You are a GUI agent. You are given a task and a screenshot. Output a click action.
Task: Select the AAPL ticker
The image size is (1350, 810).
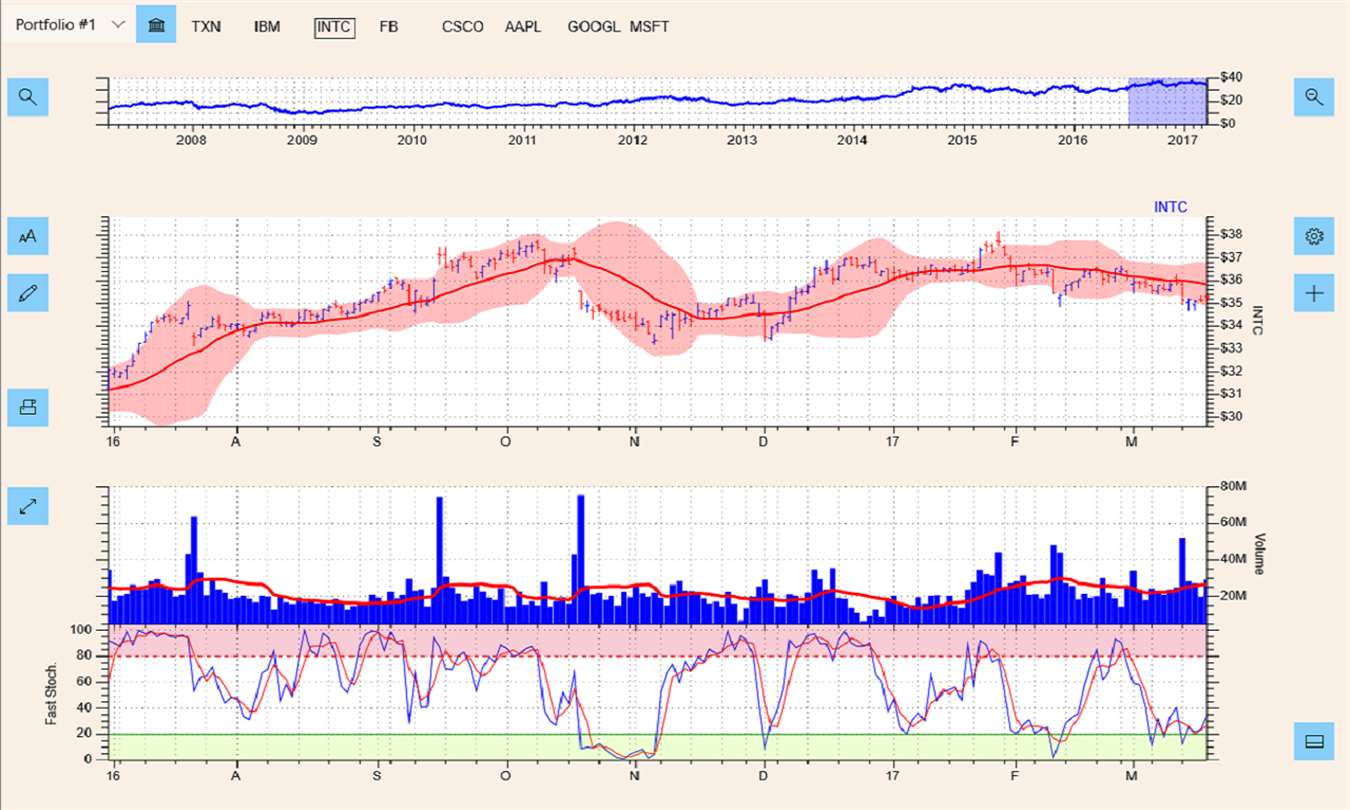pos(523,27)
